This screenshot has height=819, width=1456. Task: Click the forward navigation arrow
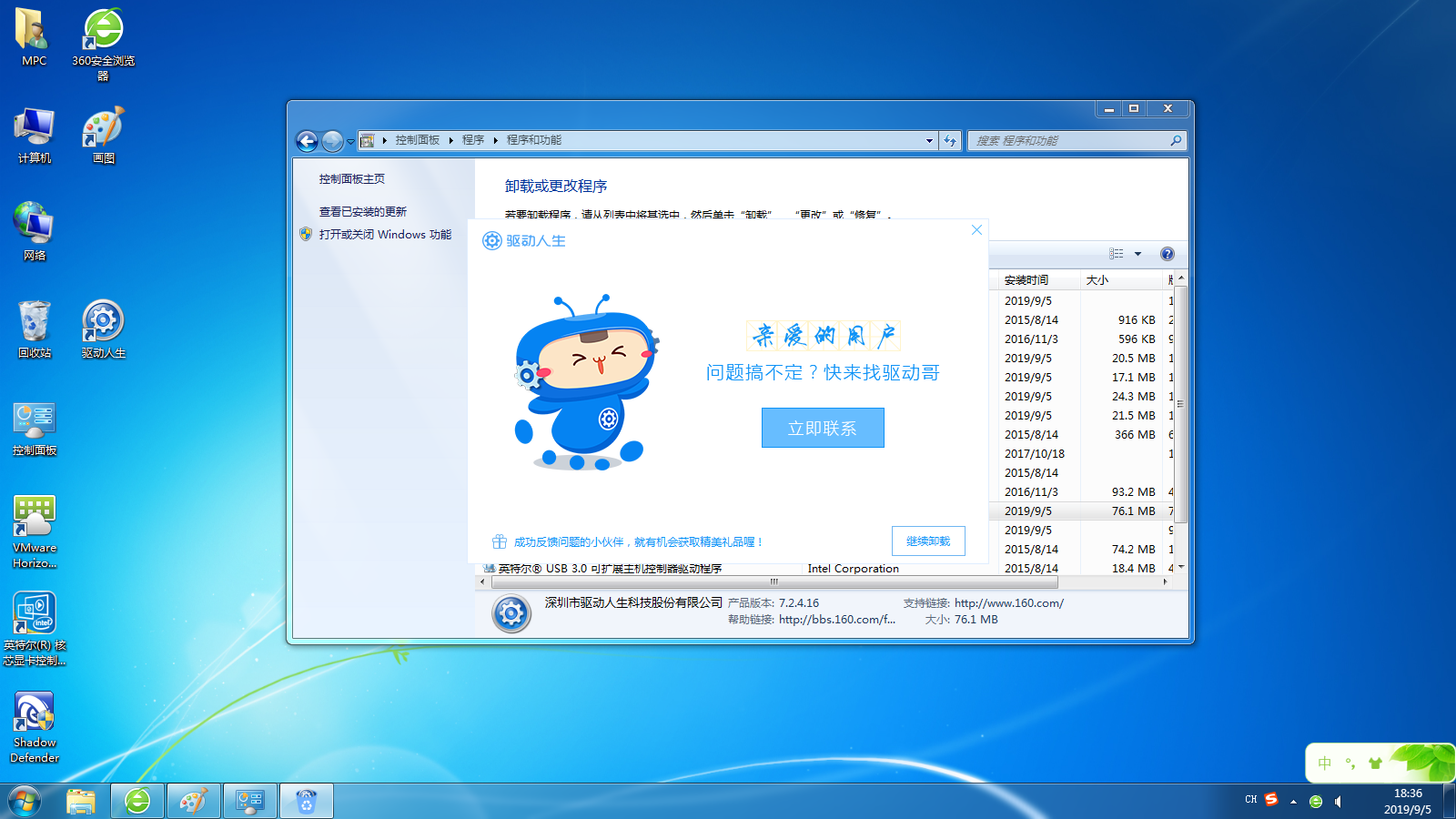point(332,141)
